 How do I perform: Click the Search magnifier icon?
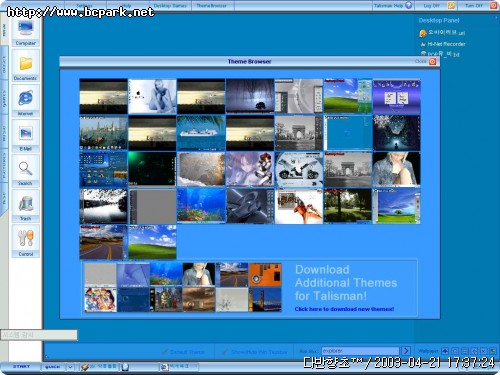pos(26,169)
